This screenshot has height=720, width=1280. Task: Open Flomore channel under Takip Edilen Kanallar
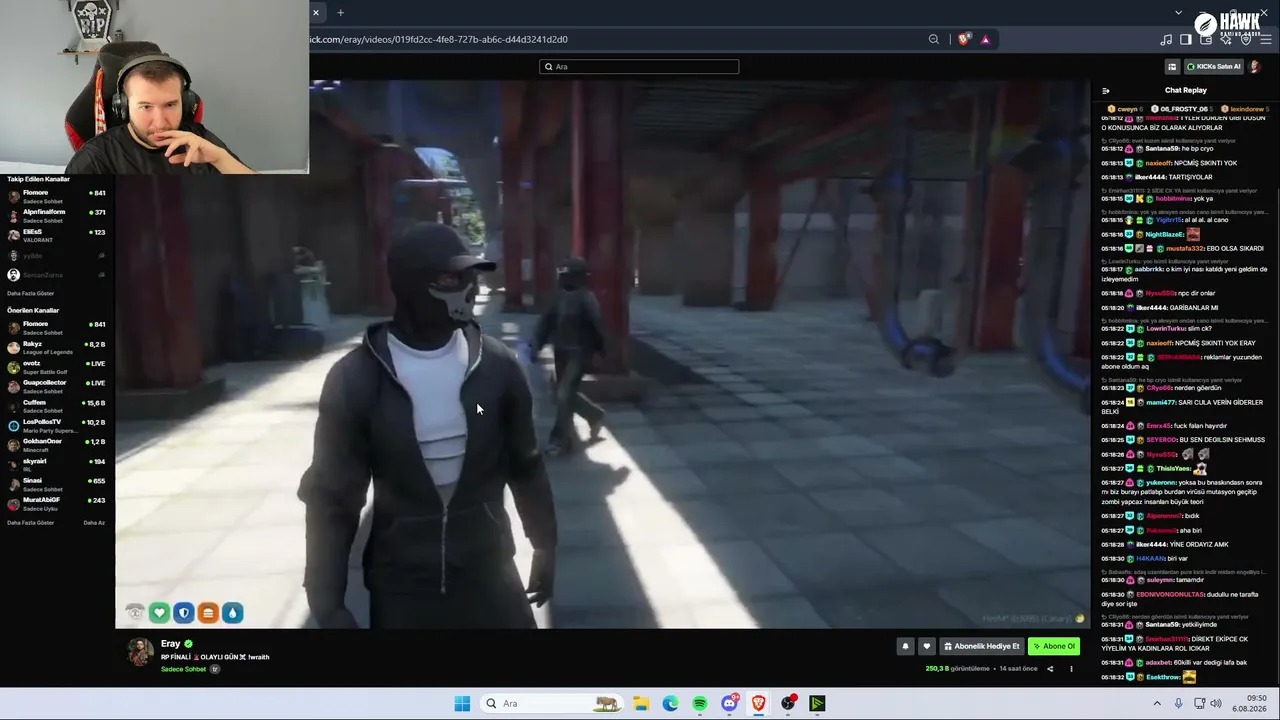click(57, 196)
